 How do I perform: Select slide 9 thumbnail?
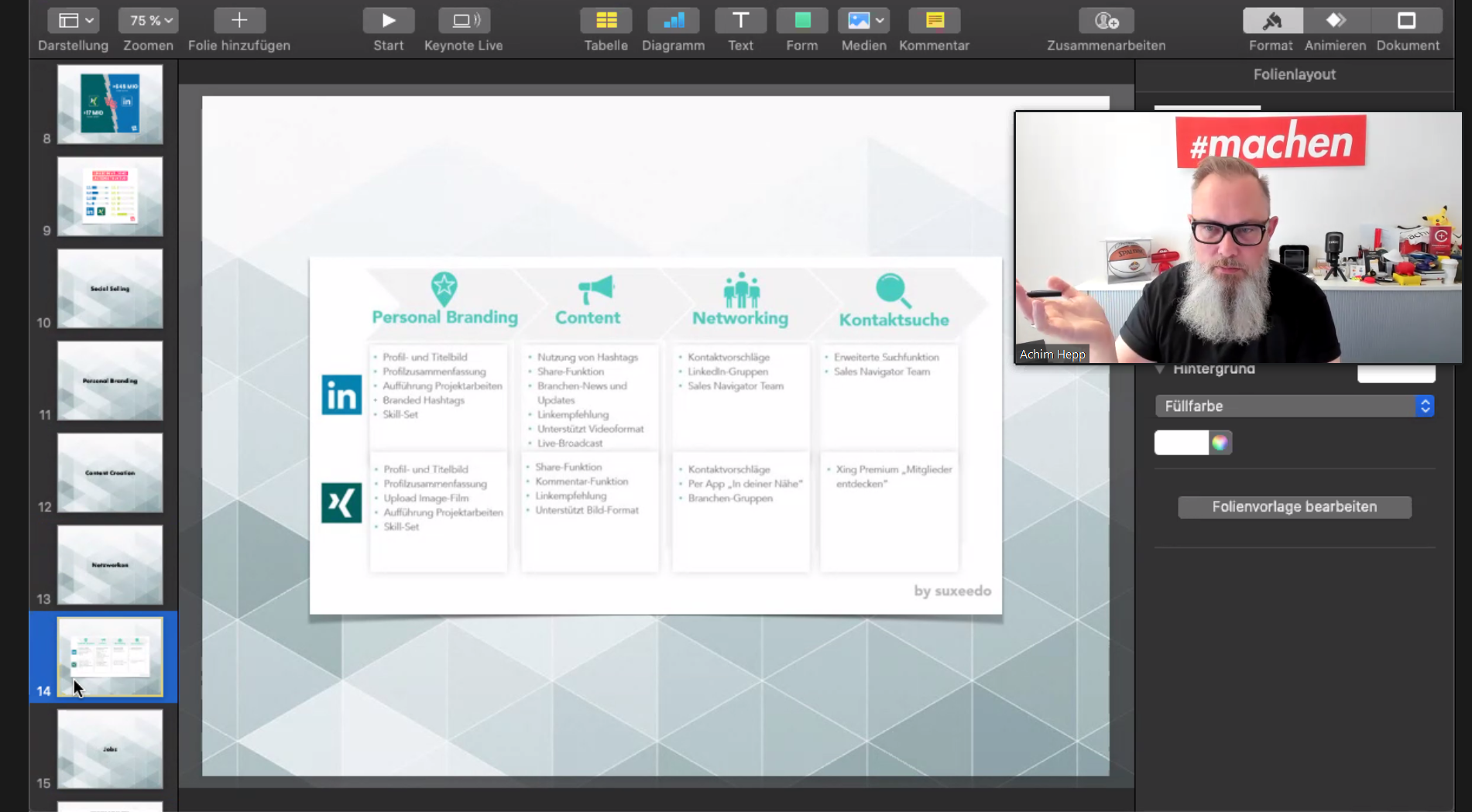(110, 196)
